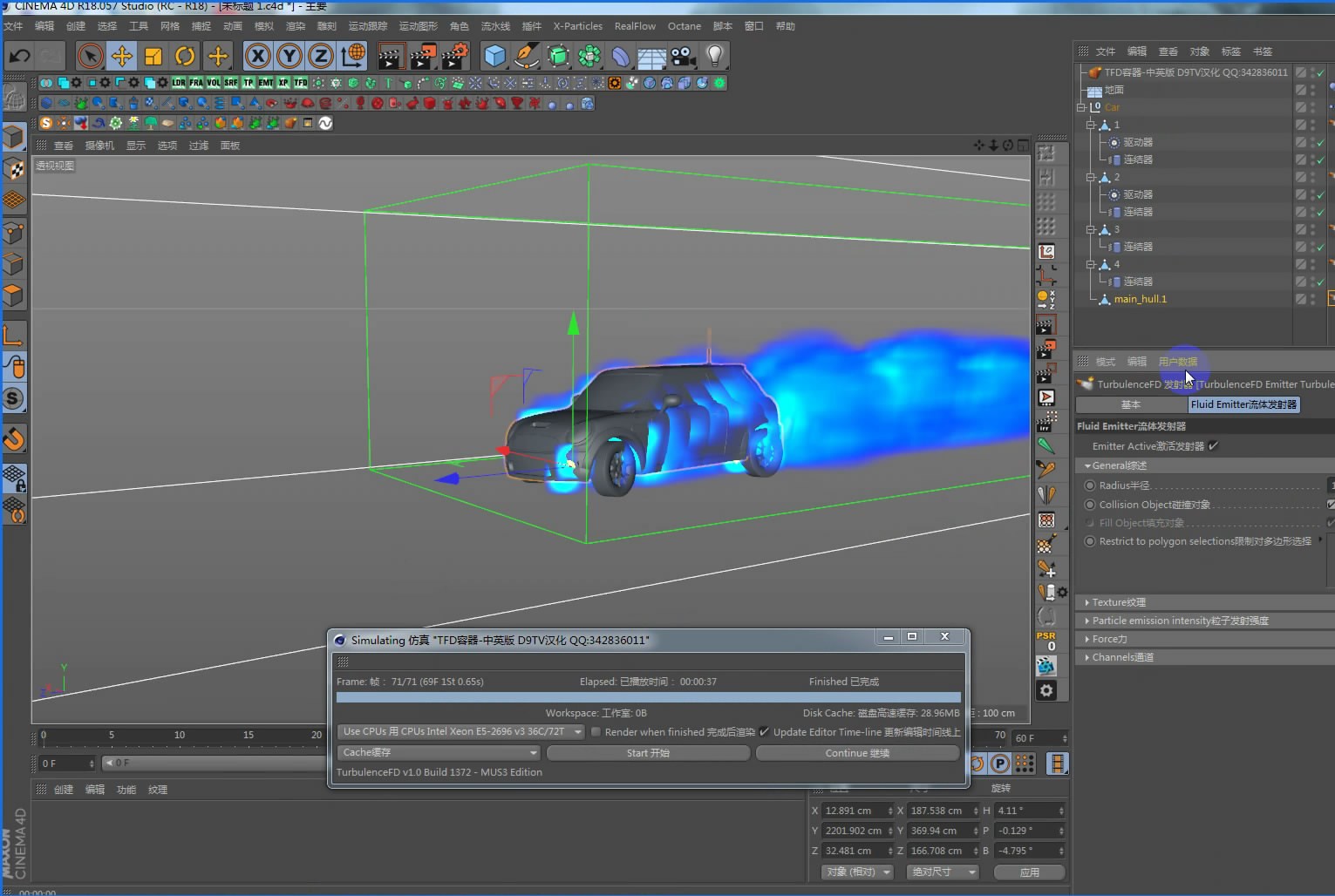The width and height of the screenshot is (1335, 896).
Task: Click the H rotation 4.11° field
Action: (x=1030, y=811)
